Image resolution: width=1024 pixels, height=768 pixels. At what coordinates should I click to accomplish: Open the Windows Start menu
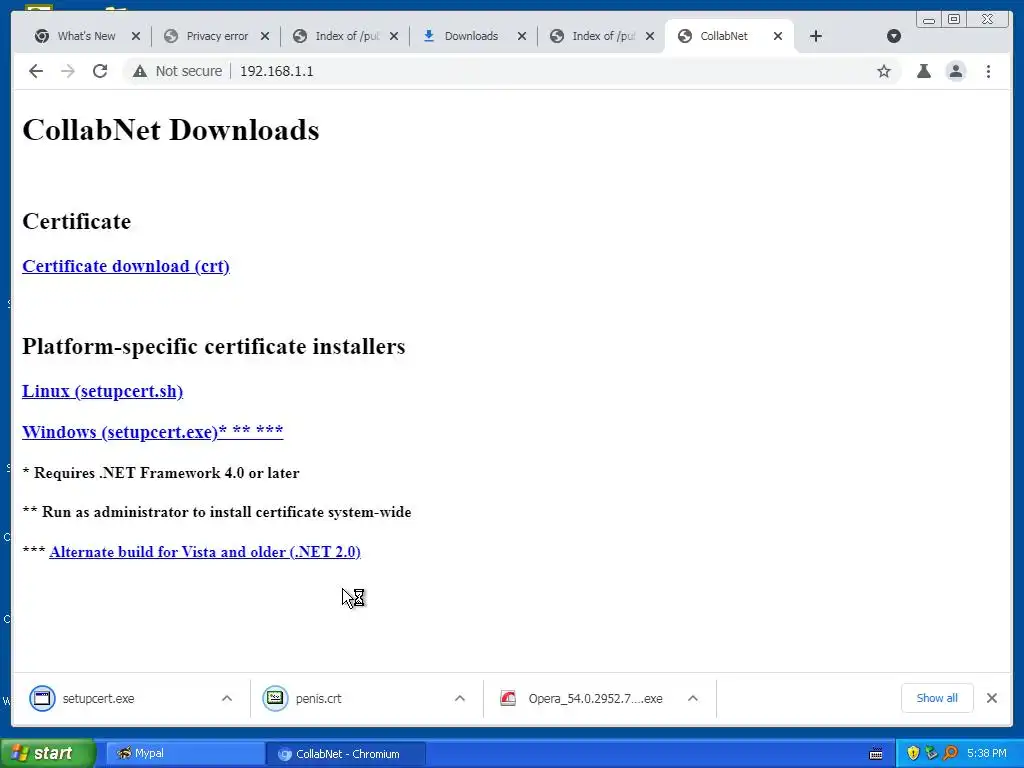(x=48, y=753)
